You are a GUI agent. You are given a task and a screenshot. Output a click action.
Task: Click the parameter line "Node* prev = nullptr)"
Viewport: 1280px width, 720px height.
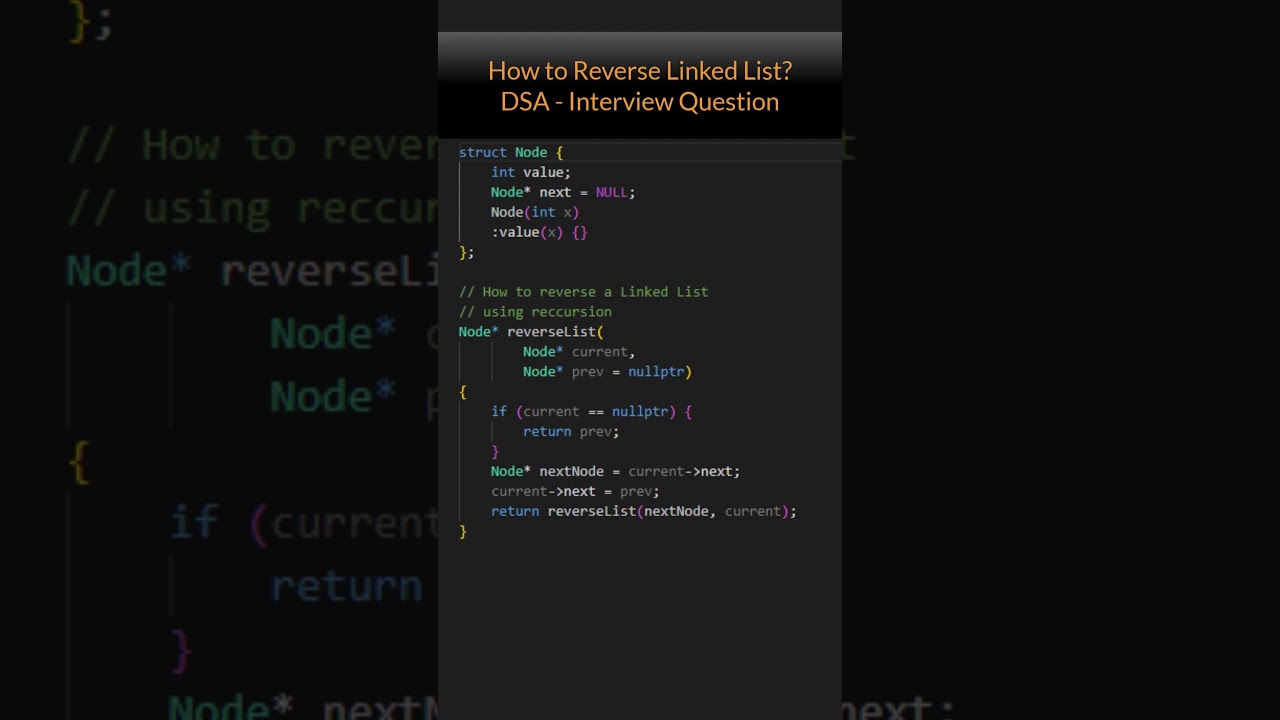[607, 372]
